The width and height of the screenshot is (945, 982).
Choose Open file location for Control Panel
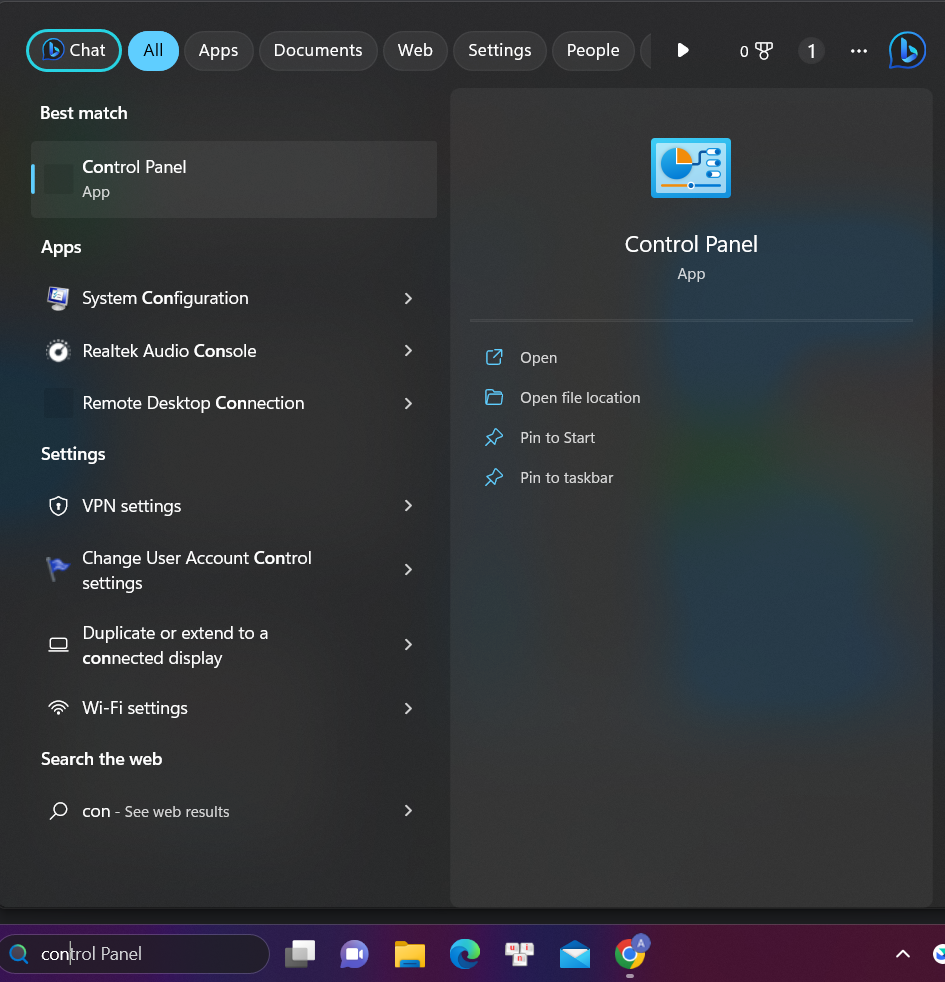[x=580, y=398]
